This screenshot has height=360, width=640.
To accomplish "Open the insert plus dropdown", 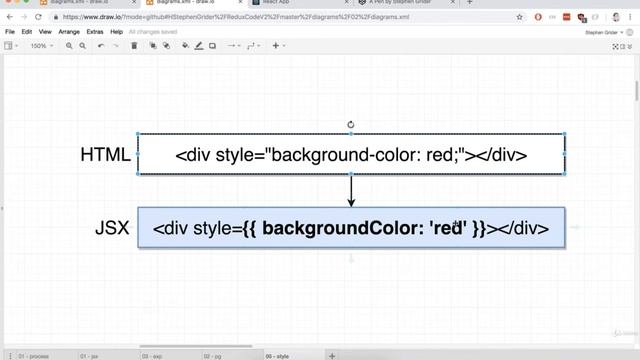I will [x=279, y=46].
